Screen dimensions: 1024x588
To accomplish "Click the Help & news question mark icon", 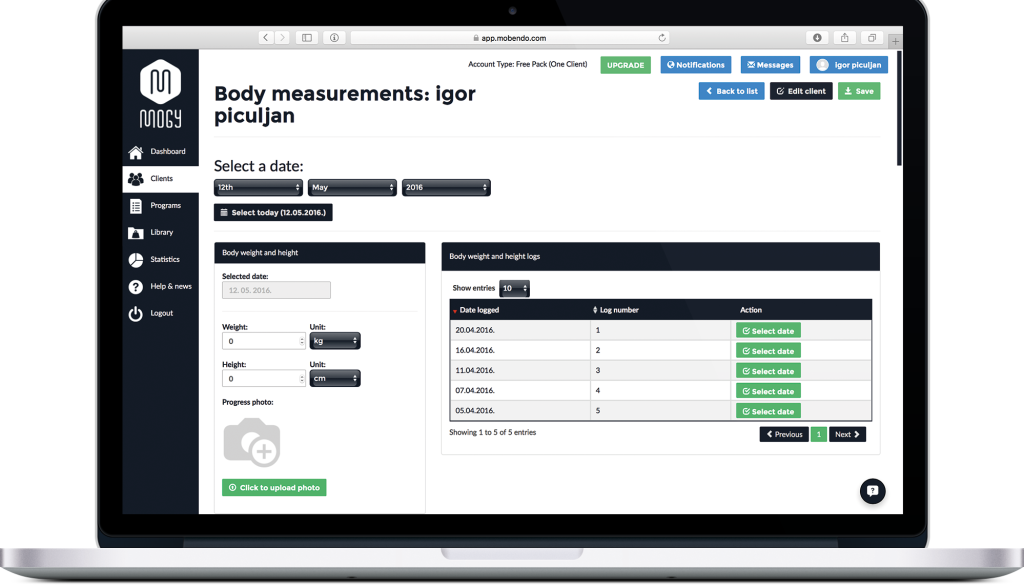I will 135,287.
